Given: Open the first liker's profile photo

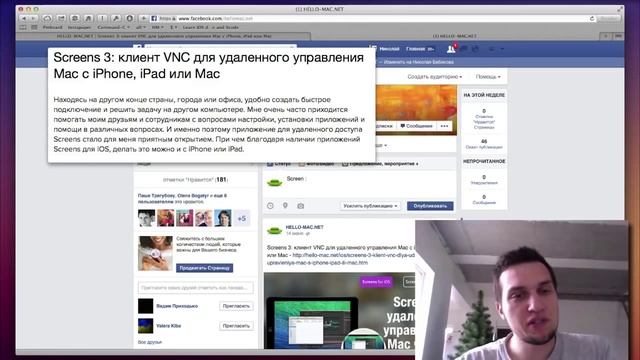Looking at the screenshot, I should coord(147,218).
